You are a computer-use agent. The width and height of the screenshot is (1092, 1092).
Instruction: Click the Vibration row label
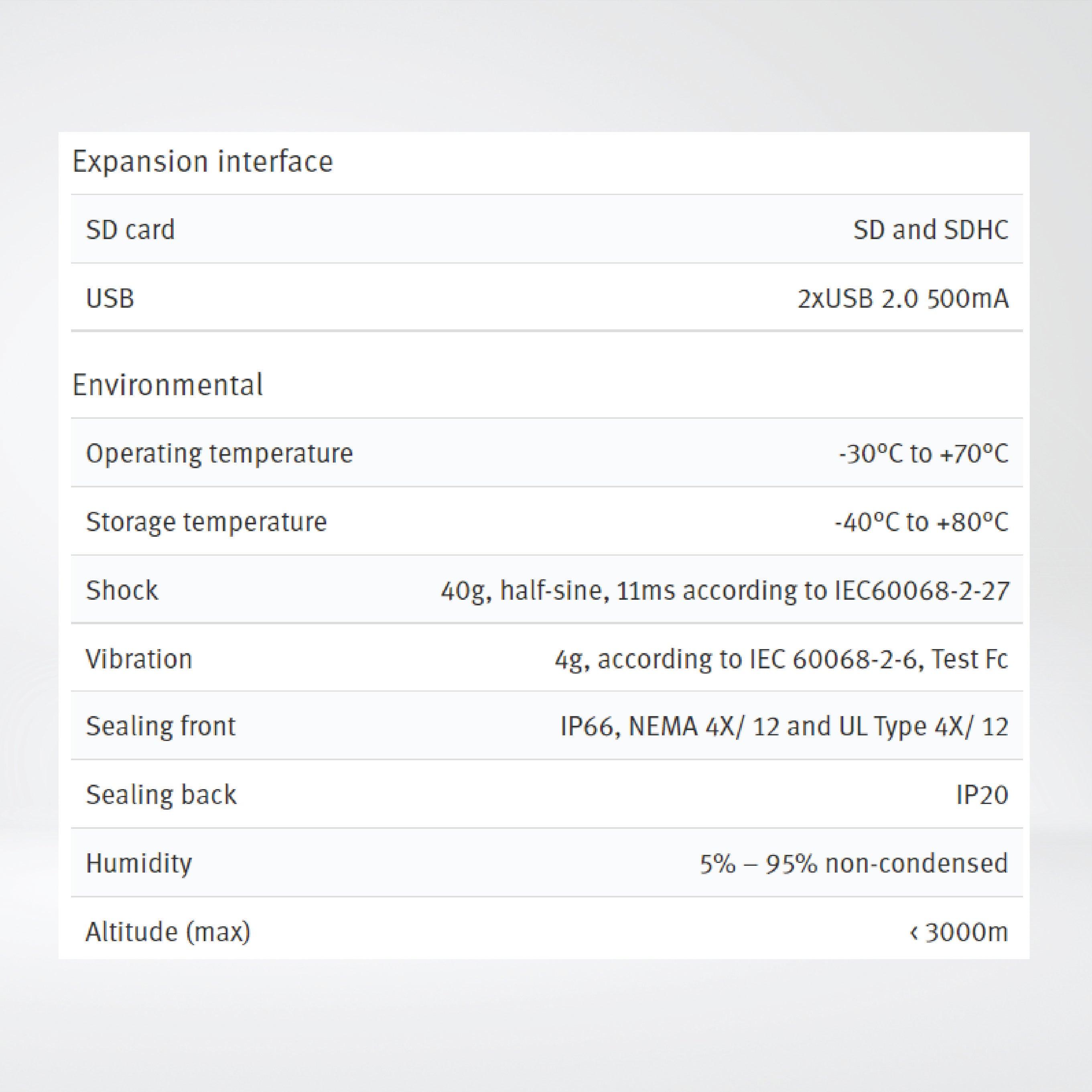139,659
